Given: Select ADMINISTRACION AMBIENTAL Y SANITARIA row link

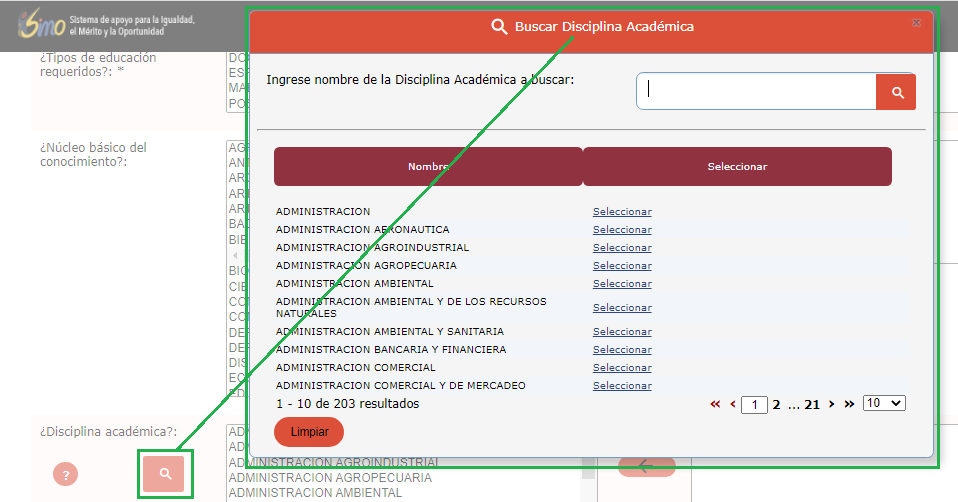Looking at the screenshot, I should click(x=622, y=332).
